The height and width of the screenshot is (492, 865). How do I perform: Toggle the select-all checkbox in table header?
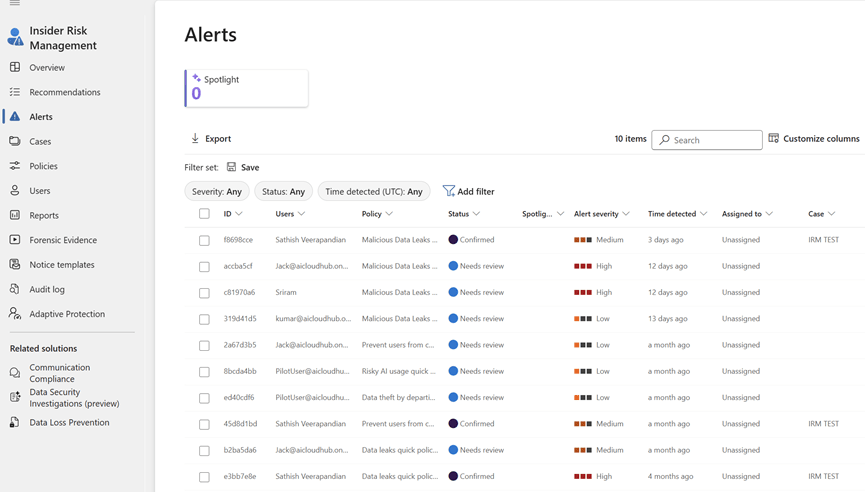coord(204,214)
